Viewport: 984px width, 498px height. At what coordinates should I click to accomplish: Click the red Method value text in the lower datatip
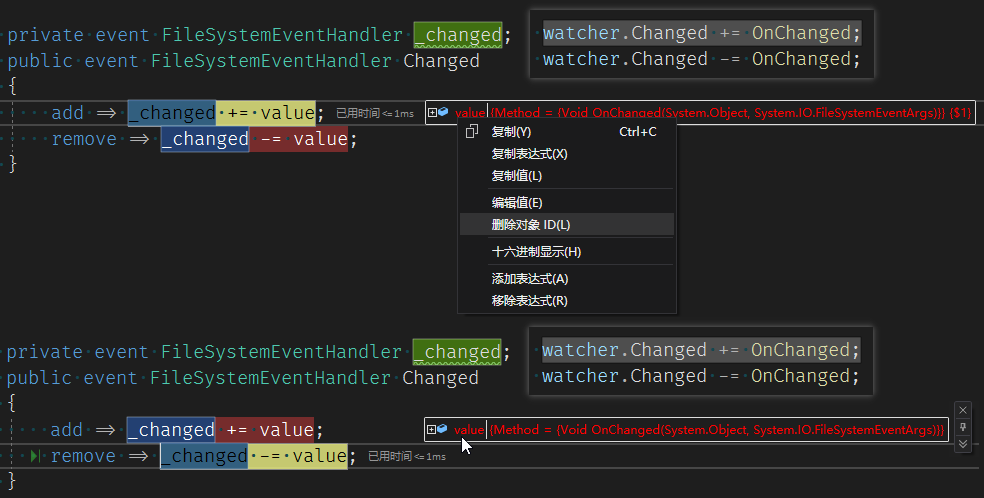tap(716, 429)
